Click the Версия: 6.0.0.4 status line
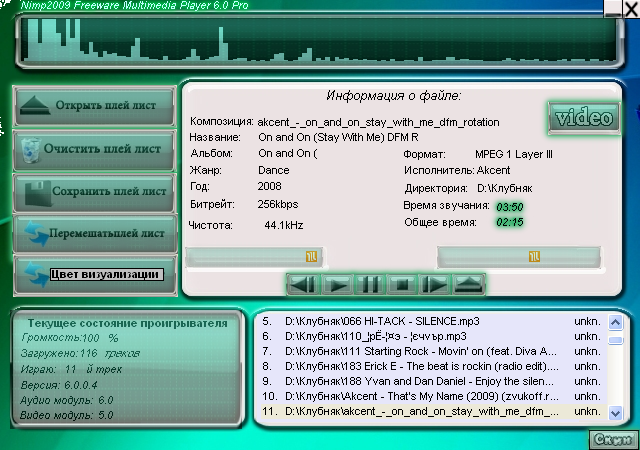Viewport: 640px width, 450px height. tap(59, 385)
